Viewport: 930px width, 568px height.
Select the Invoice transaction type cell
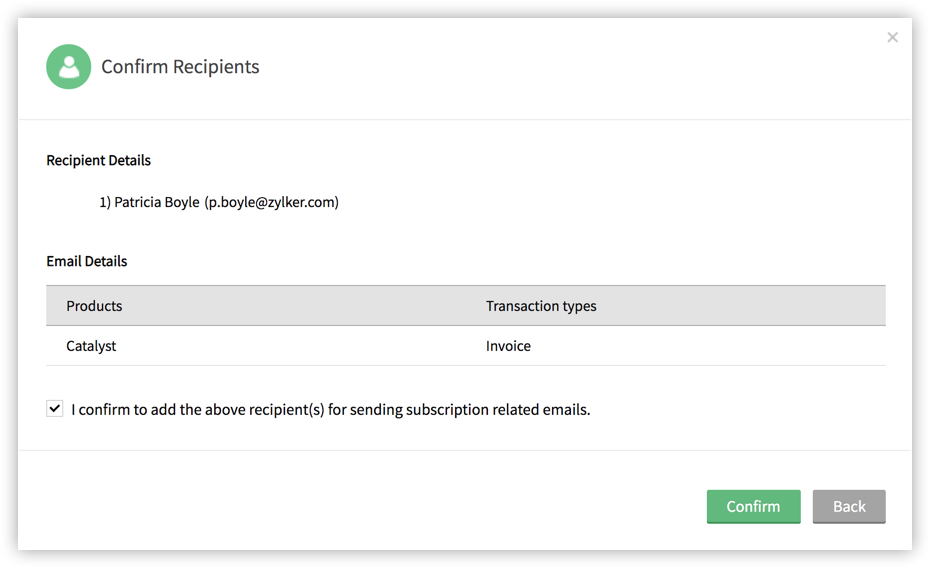pos(508,346)
